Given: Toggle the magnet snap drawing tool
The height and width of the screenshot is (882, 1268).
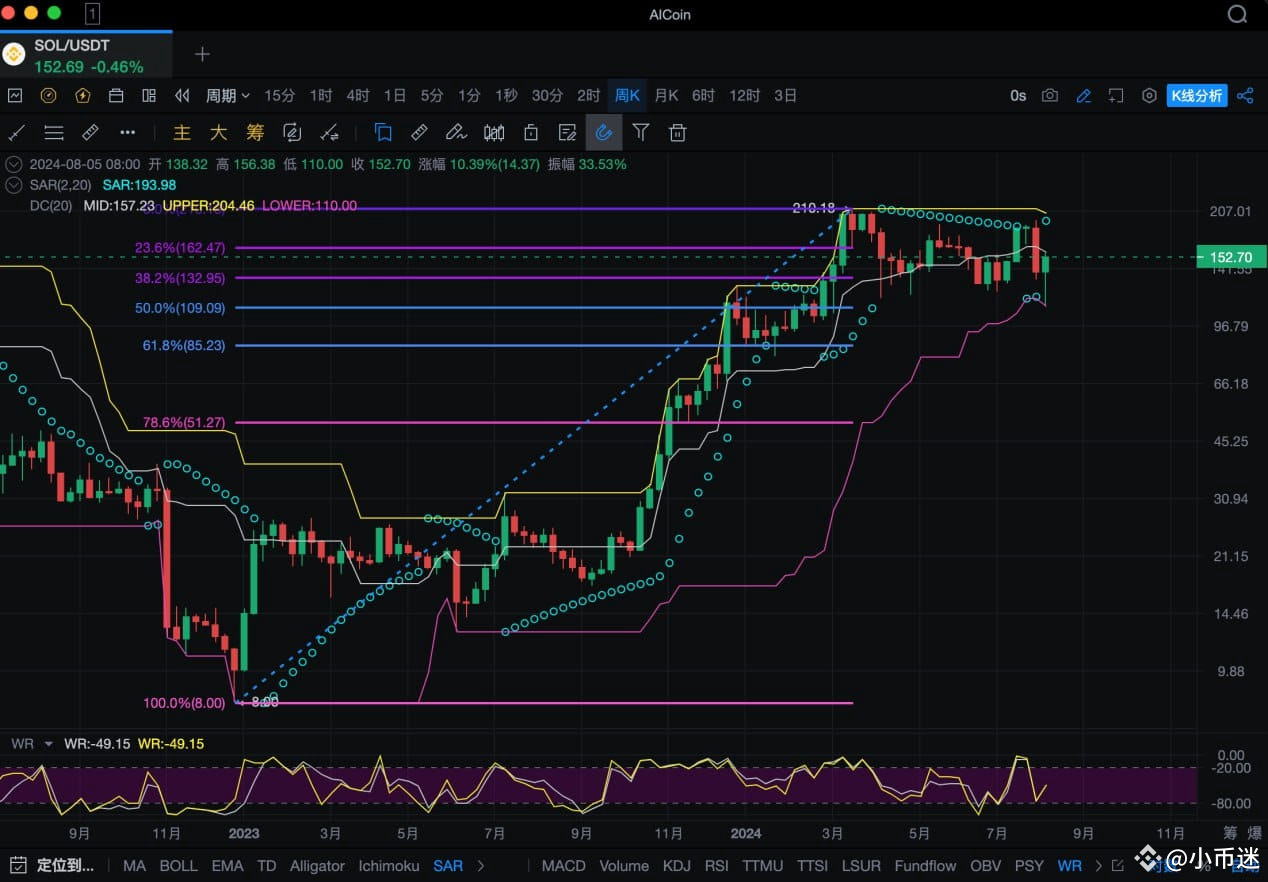Looking at the screenshot, I should pos(604,132).
